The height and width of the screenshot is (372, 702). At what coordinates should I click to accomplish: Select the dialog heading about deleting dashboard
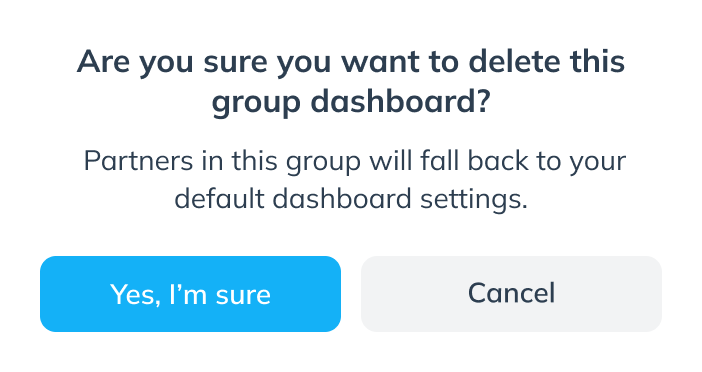351,81
